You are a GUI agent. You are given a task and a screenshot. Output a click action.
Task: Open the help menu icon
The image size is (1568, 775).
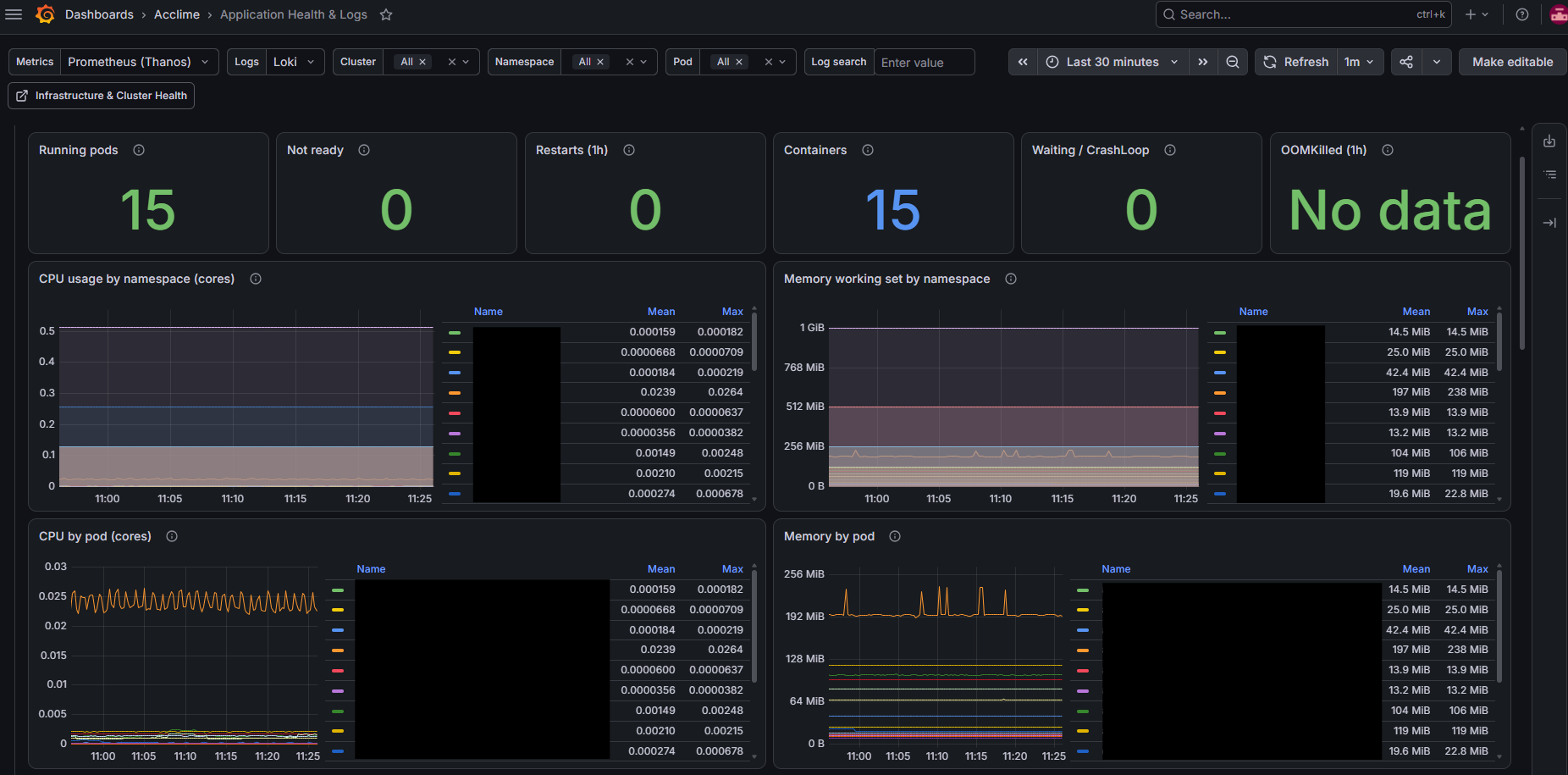coord(1522,14)
